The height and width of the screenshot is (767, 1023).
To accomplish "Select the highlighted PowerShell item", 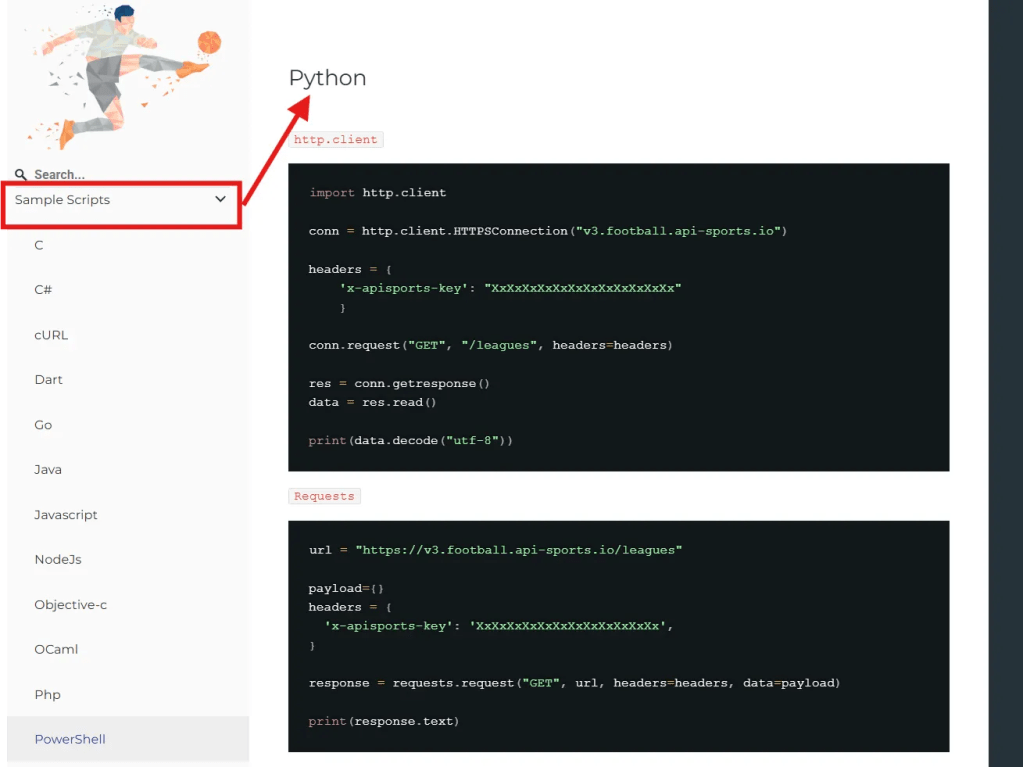I will click(x=70, y=740).
